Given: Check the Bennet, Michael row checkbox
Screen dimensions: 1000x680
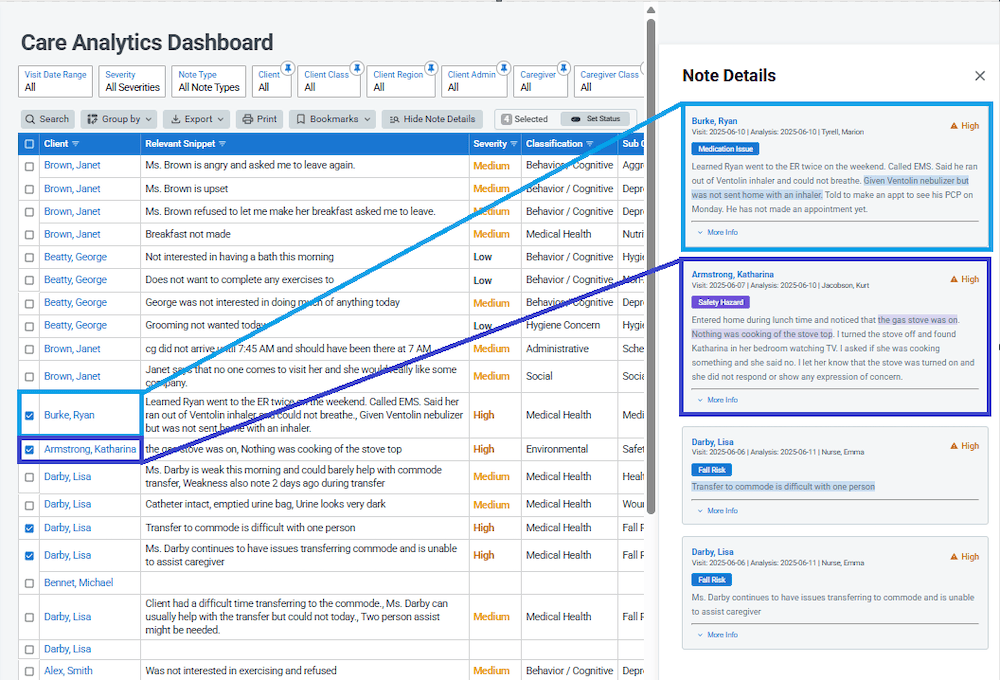Looking at the screenshot, I should pyautogui.click(x=29, y=583).
